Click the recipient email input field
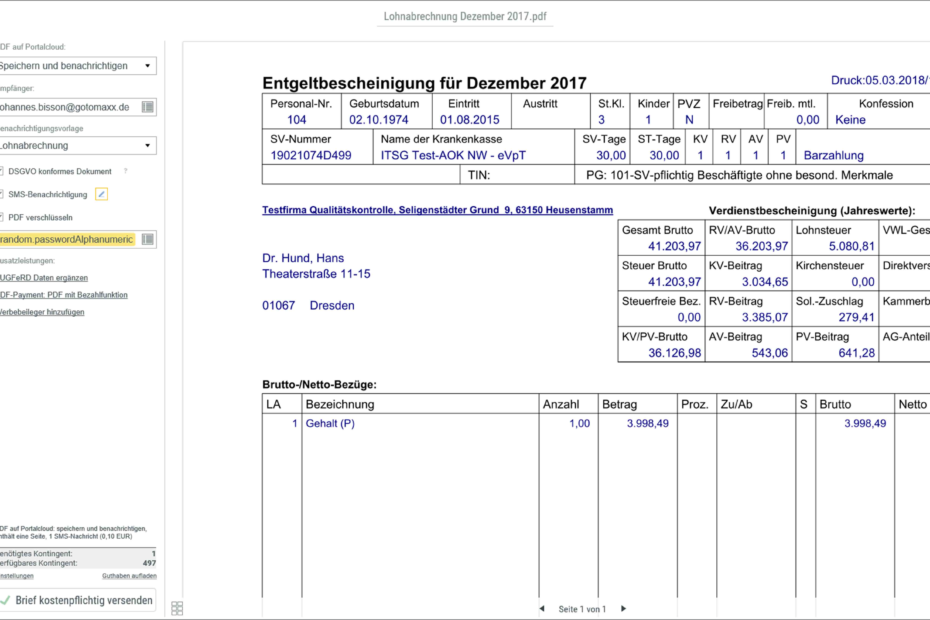The image size is (930, 620). [x=69, y=107]
